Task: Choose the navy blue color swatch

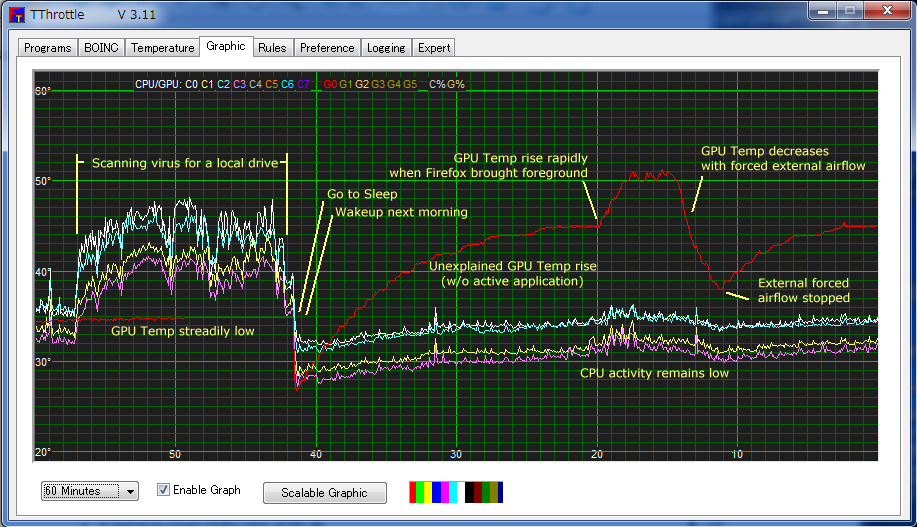Action: (501, 492)
